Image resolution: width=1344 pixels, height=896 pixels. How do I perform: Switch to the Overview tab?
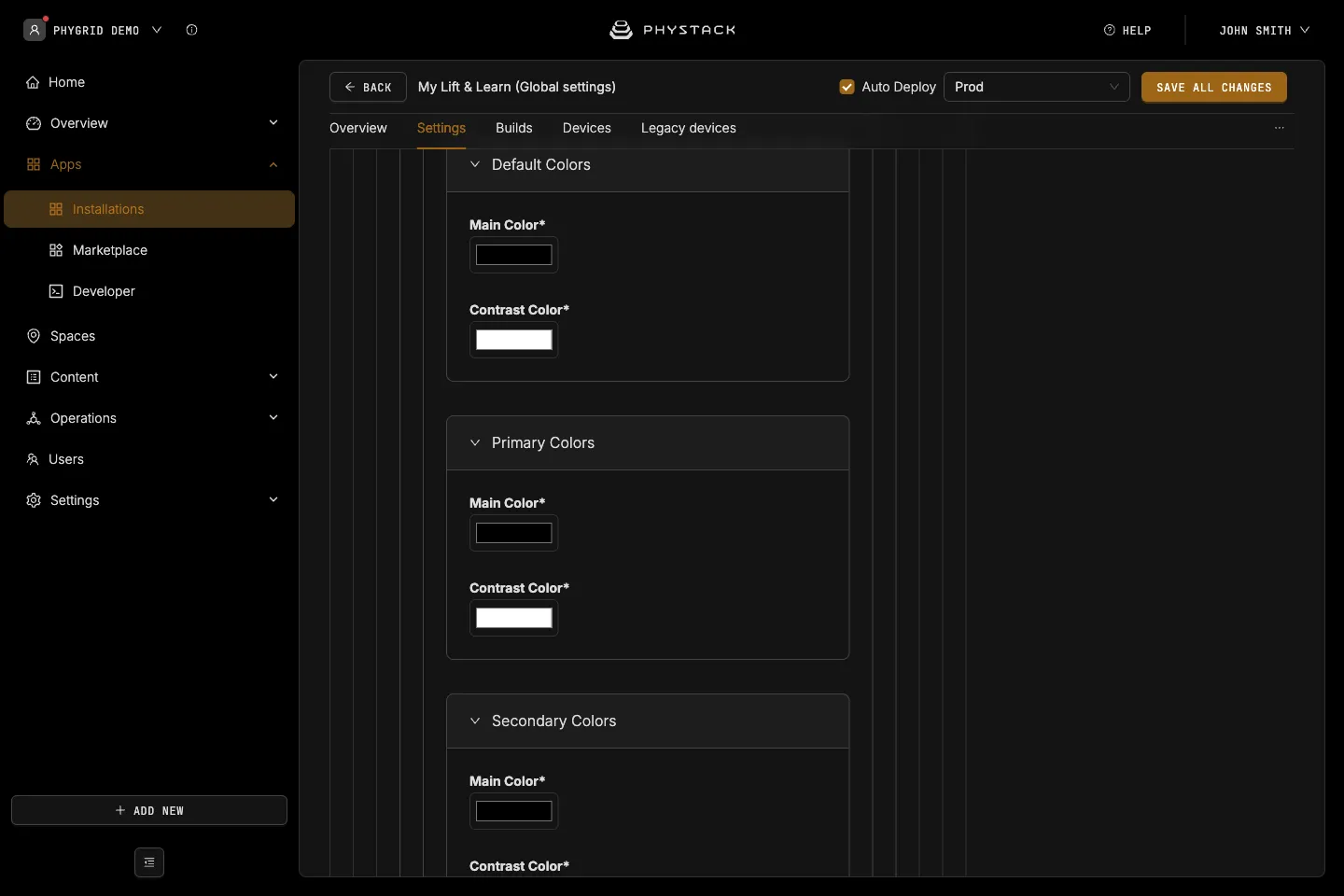358,128
